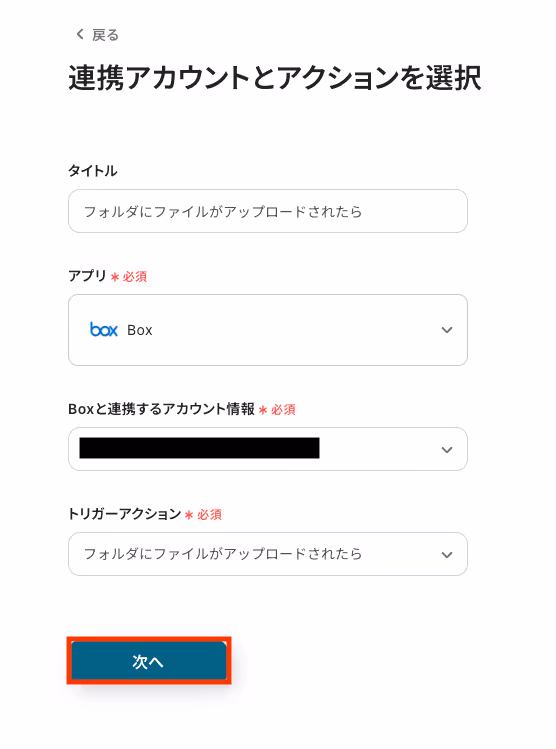Click the 連携アカウントとアクションを選択 heading
This screenshot has height=749, width=556.
point(275,77)
